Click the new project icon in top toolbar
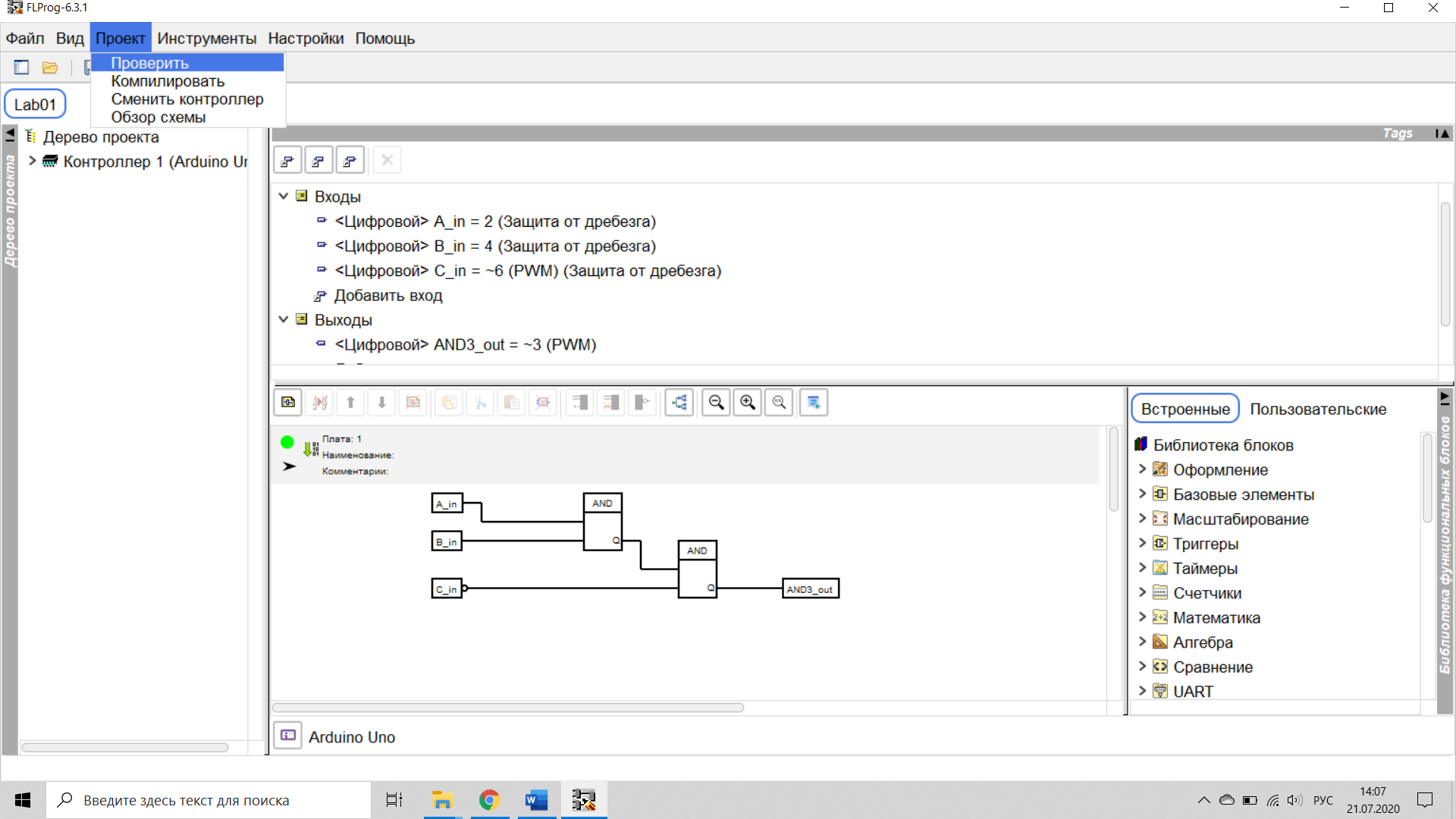 click(21, 67)
